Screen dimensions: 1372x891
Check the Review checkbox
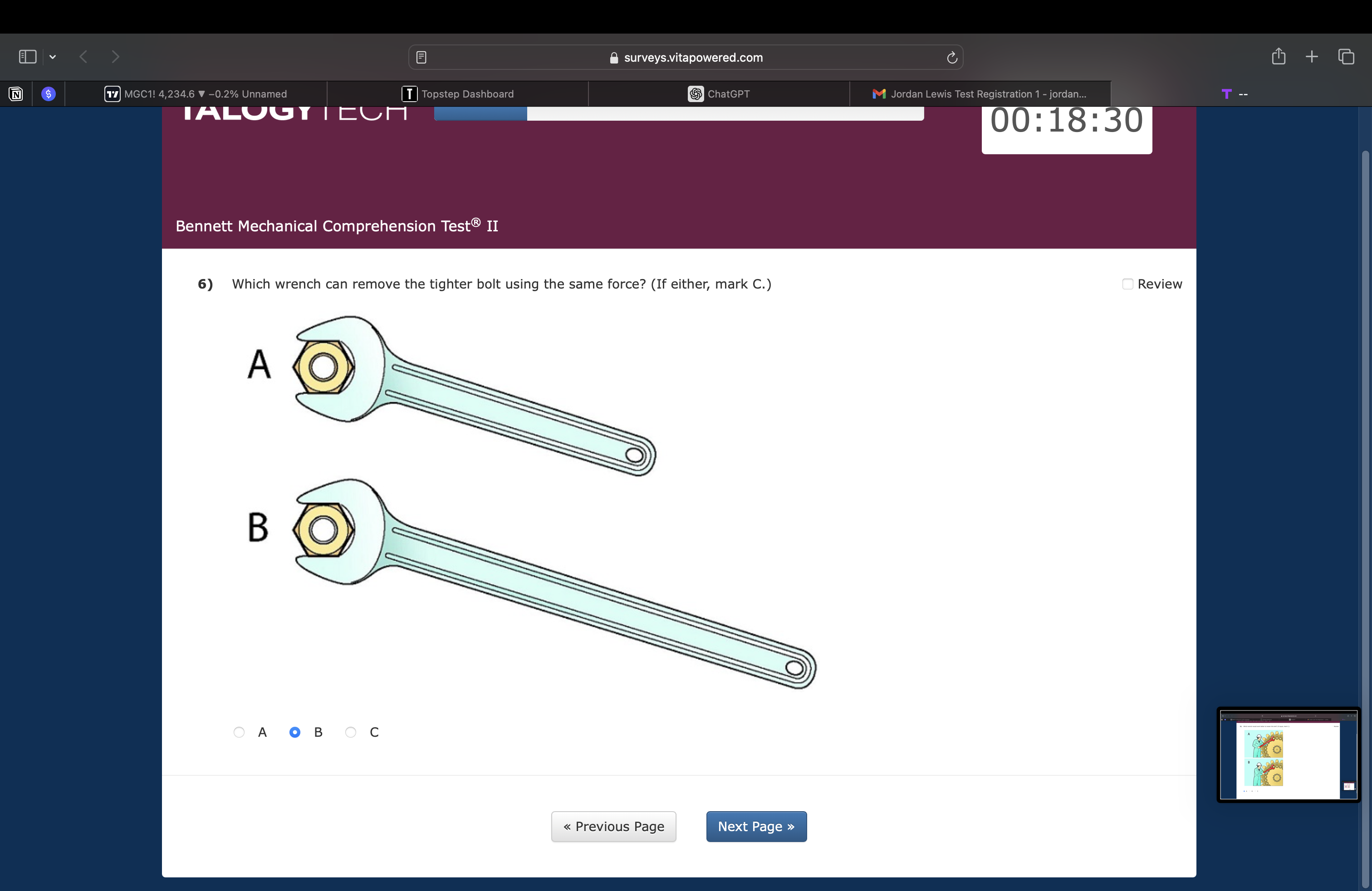tap(1127, 284)
